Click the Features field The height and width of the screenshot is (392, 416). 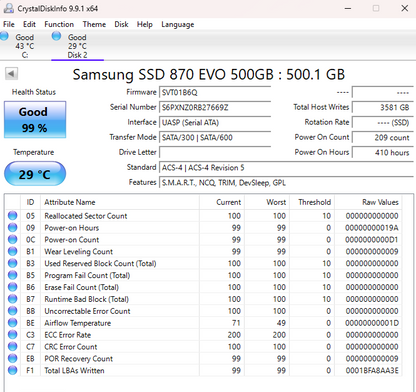[286, 182]
